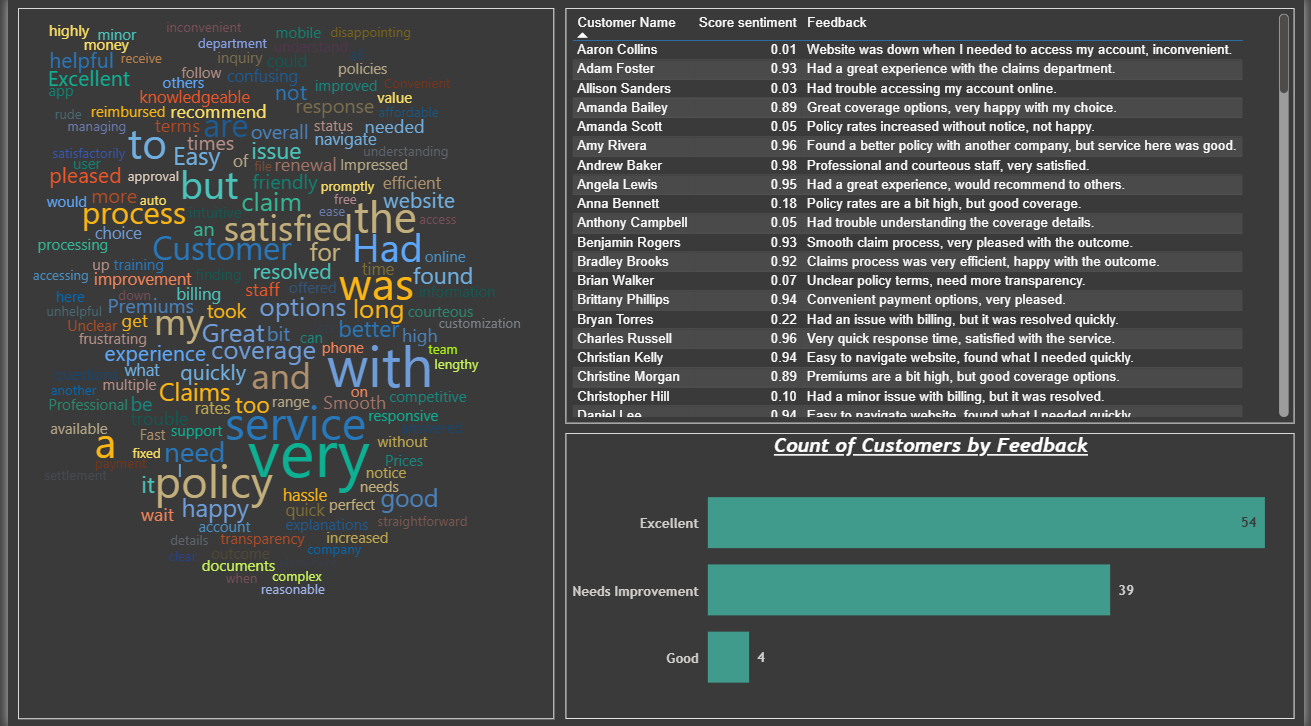Select 'Claims' in the word cloud
The height and width of the screenshot is (726, 1311).
pyautogui.click(x=193, y=392)
